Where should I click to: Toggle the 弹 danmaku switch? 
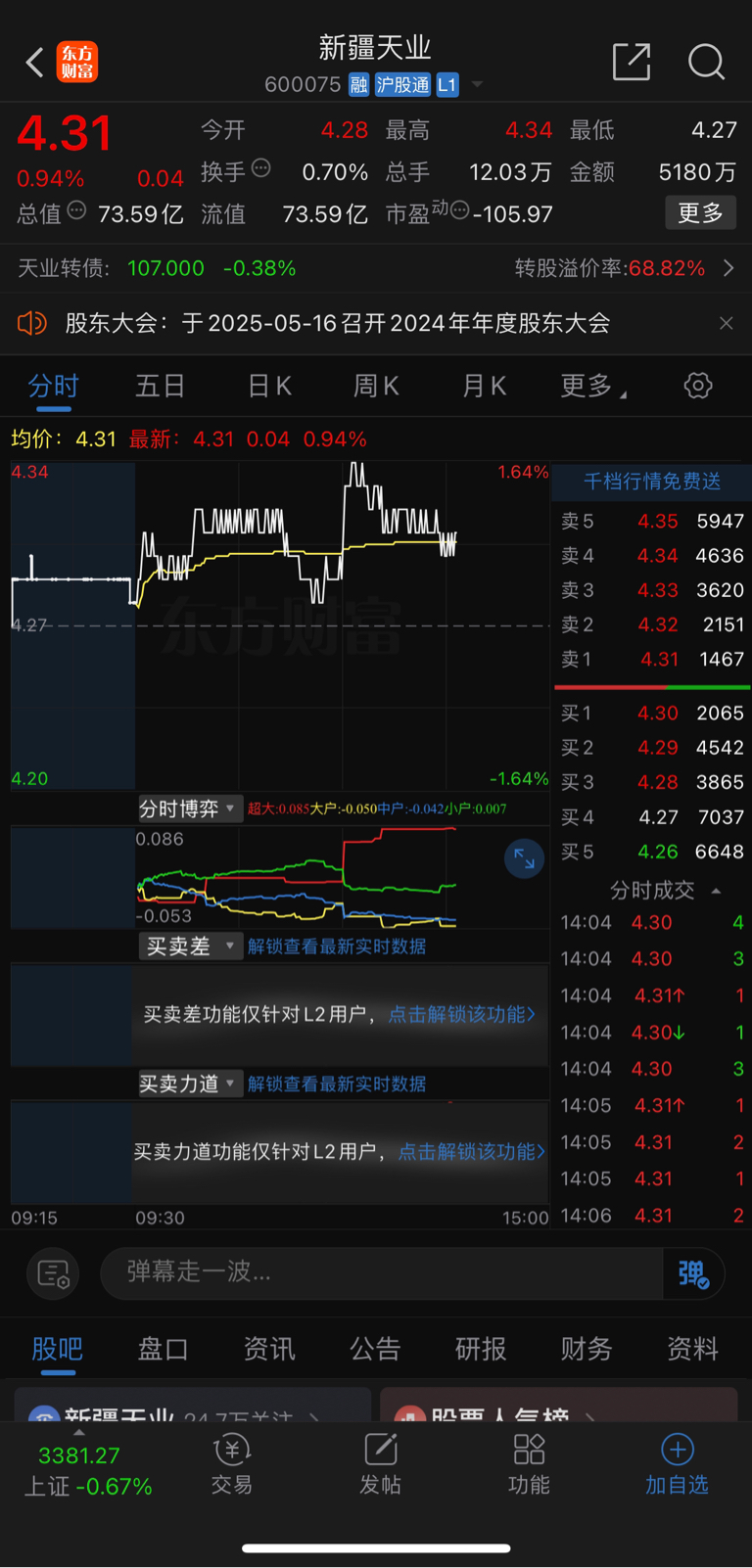coord(693,1273)
